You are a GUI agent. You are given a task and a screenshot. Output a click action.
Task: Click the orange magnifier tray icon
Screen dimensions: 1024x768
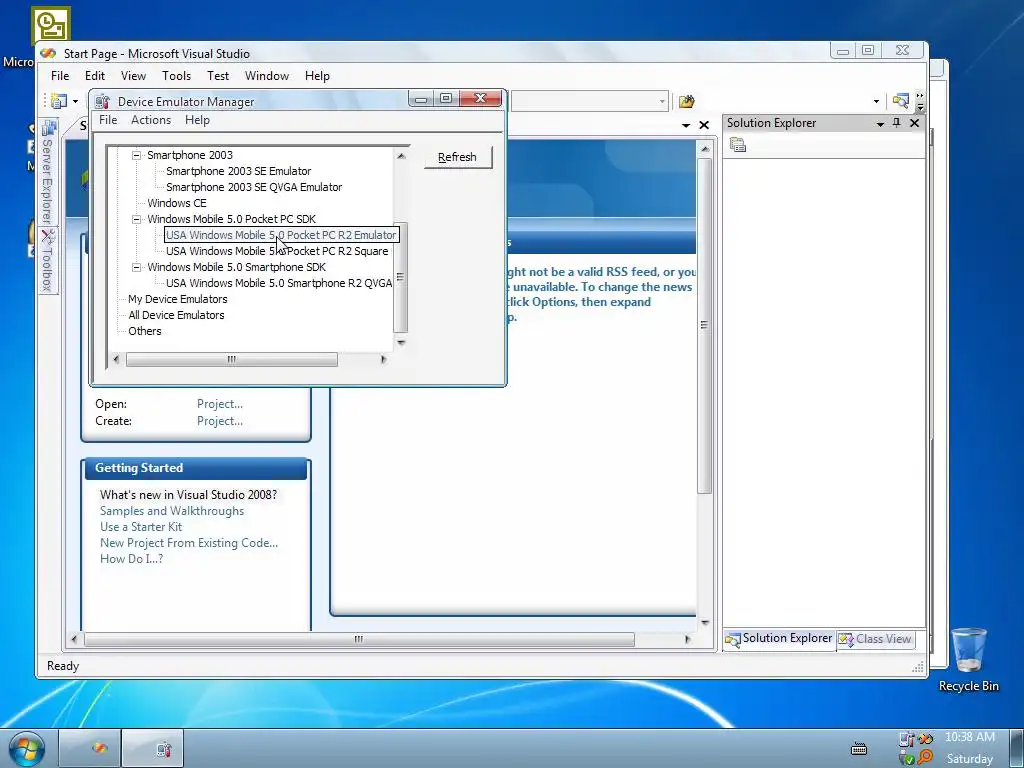925,757
